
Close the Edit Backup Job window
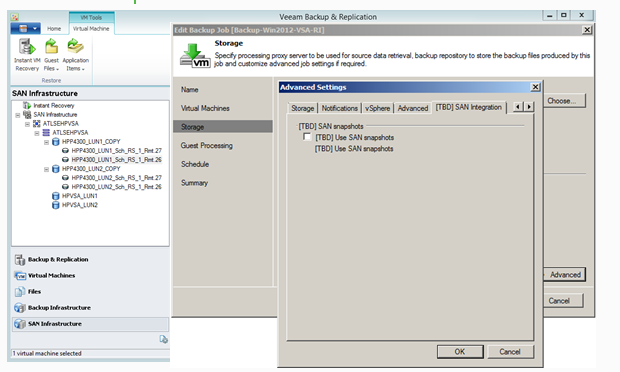tap(588, 30)
